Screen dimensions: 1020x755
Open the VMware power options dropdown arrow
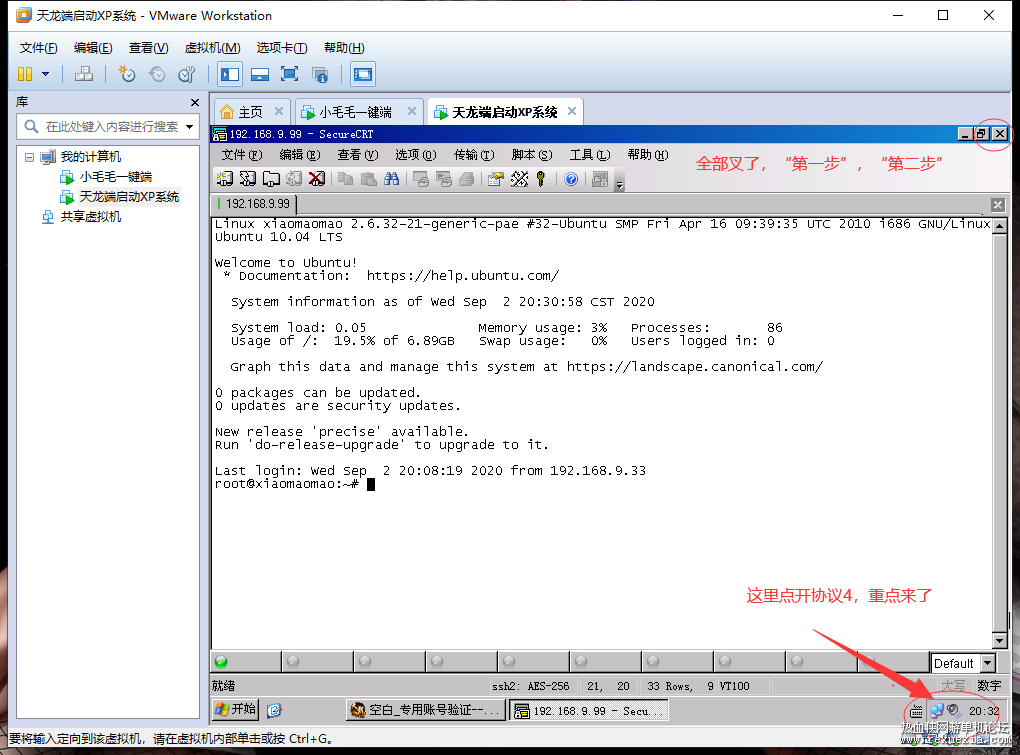pyautogui.click(x=46, y=74)
